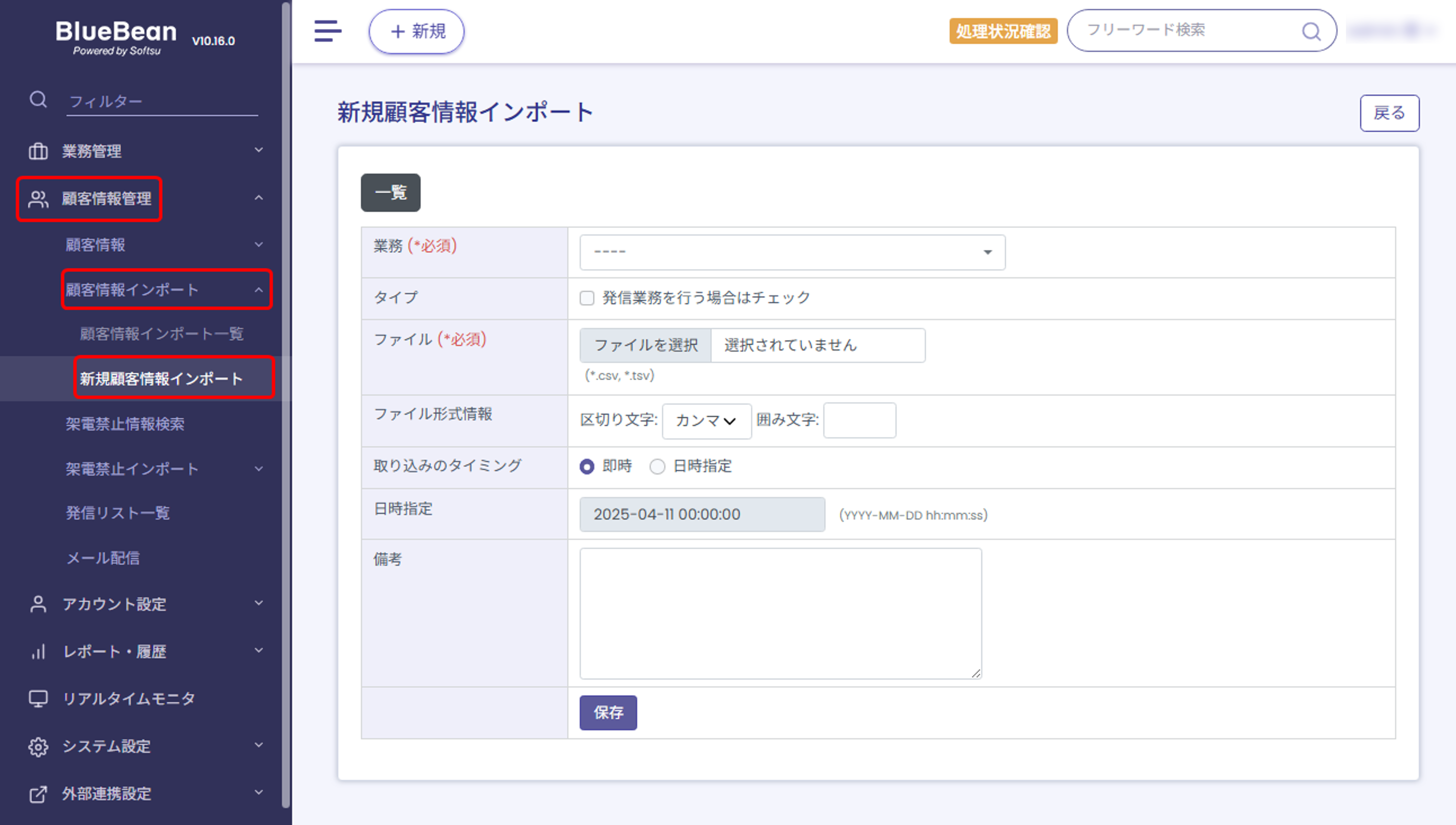Select the 即時 radio button
This screenshot has height=825, width=1456.
tap(587, 466)
